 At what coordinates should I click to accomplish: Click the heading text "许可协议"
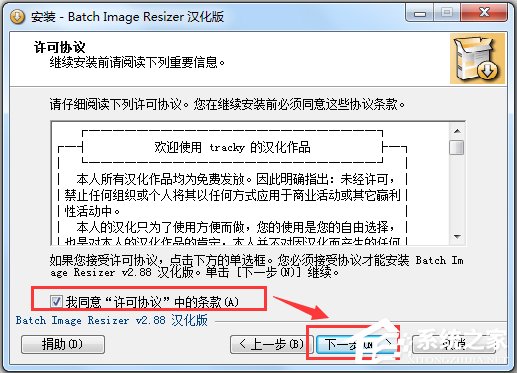click(60, 47)
